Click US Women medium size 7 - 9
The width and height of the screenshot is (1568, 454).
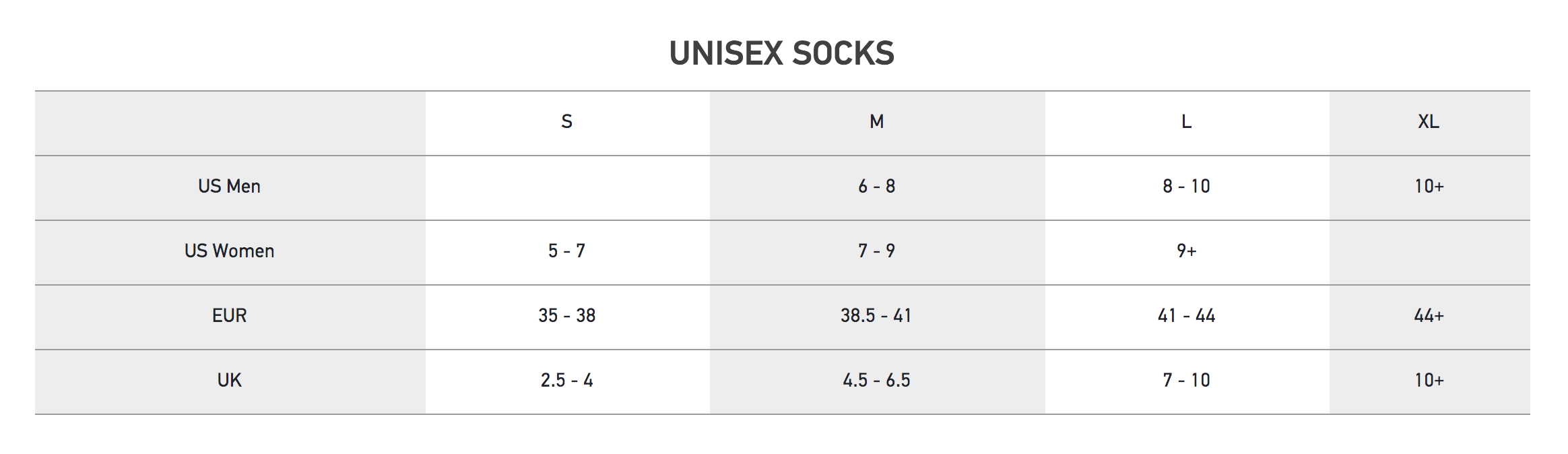[876, 251]
